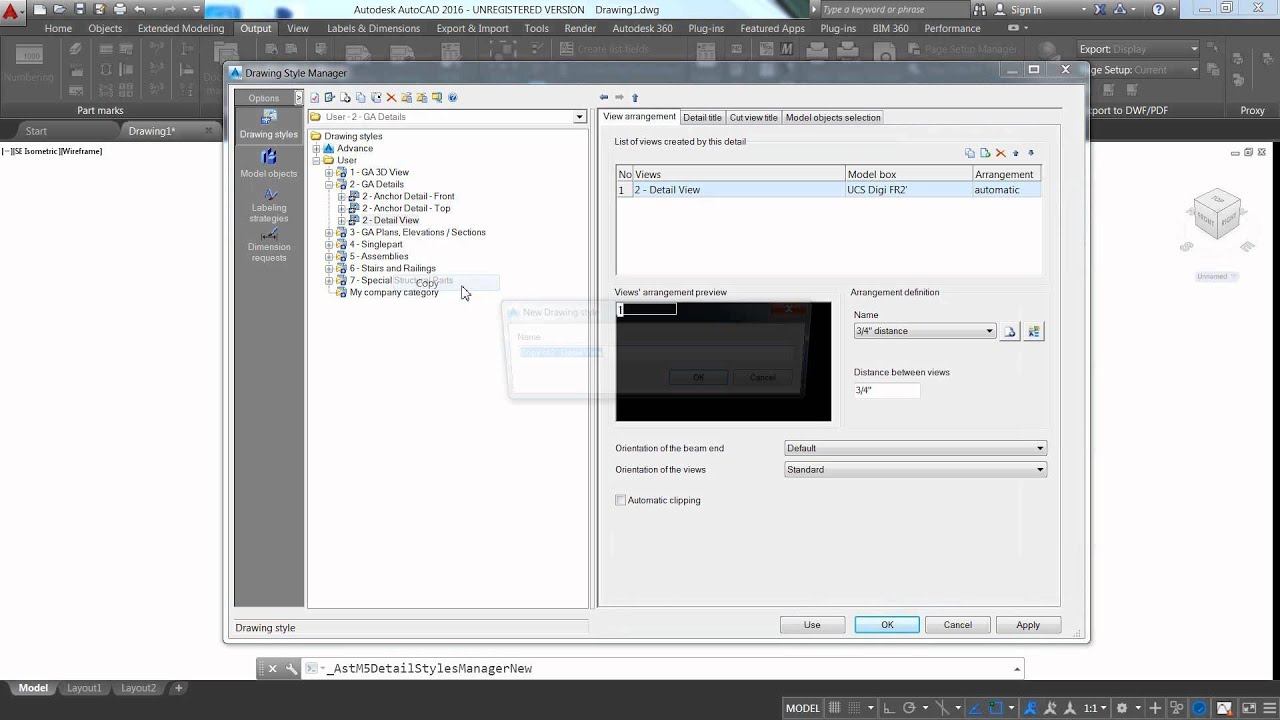This screenshot has width=1280, height=720.
Task: Open the 3/4" distance Name dropdown
Action: (990, 331)
